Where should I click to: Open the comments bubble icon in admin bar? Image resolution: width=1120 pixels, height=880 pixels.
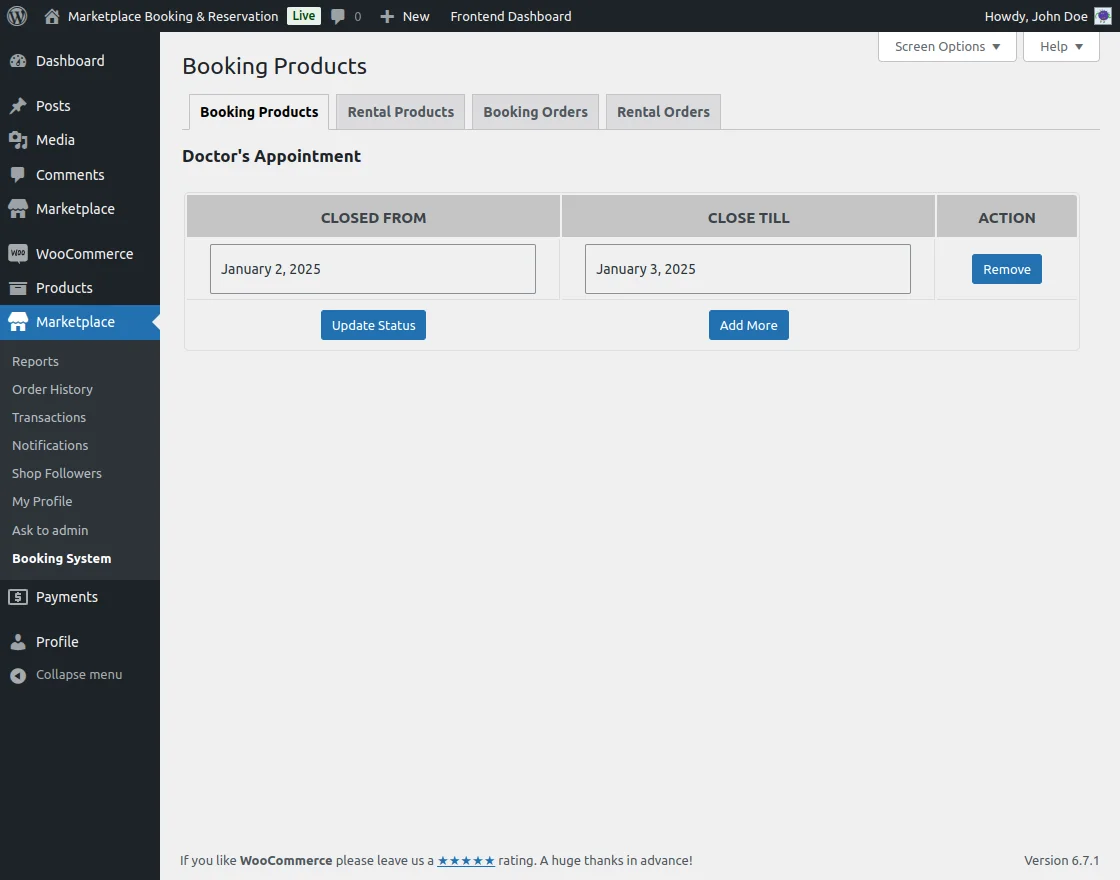[338, 16]
